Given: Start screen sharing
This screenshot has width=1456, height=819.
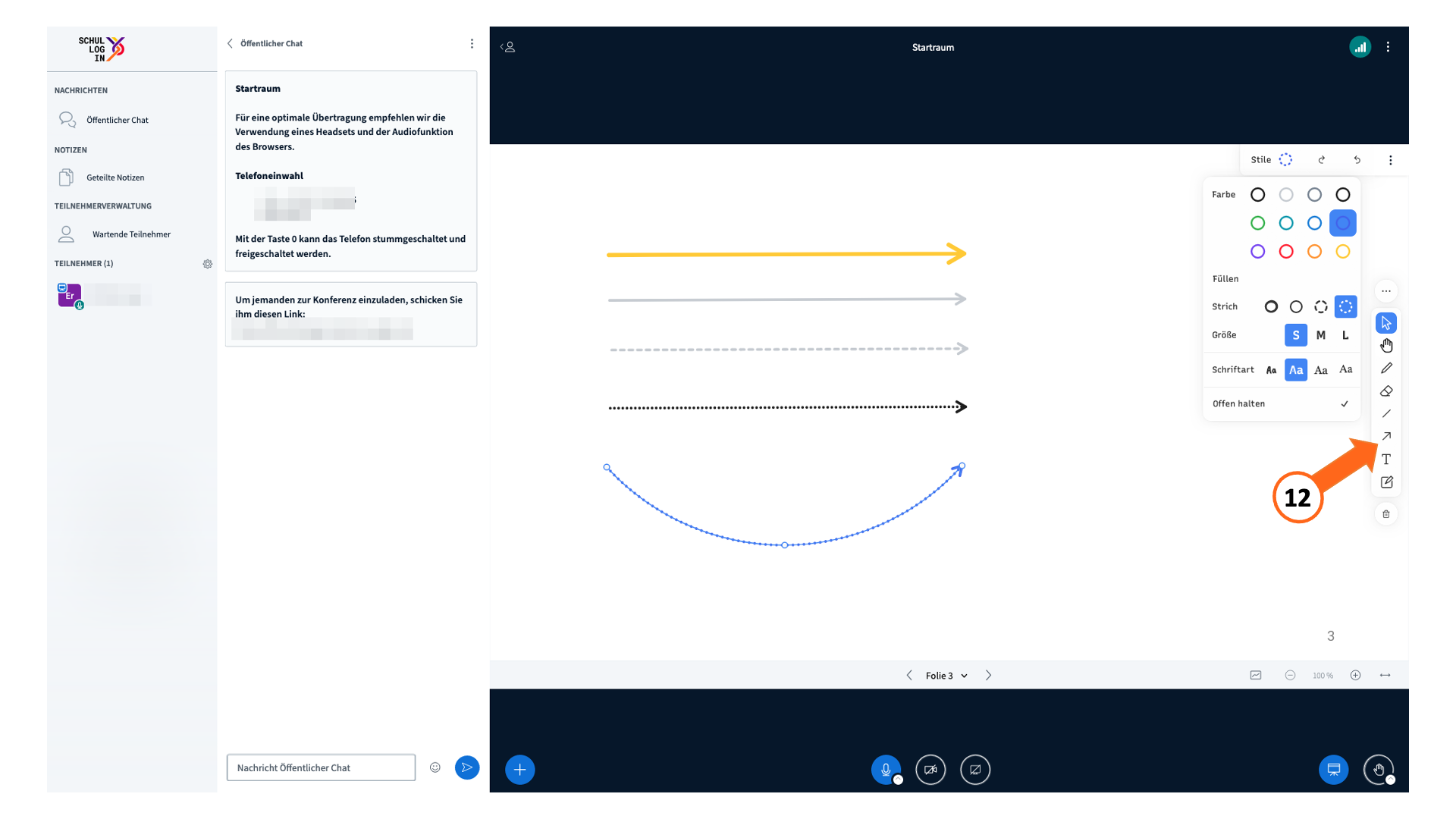Looking at the screenshot, I should click(x=975, y=770).
